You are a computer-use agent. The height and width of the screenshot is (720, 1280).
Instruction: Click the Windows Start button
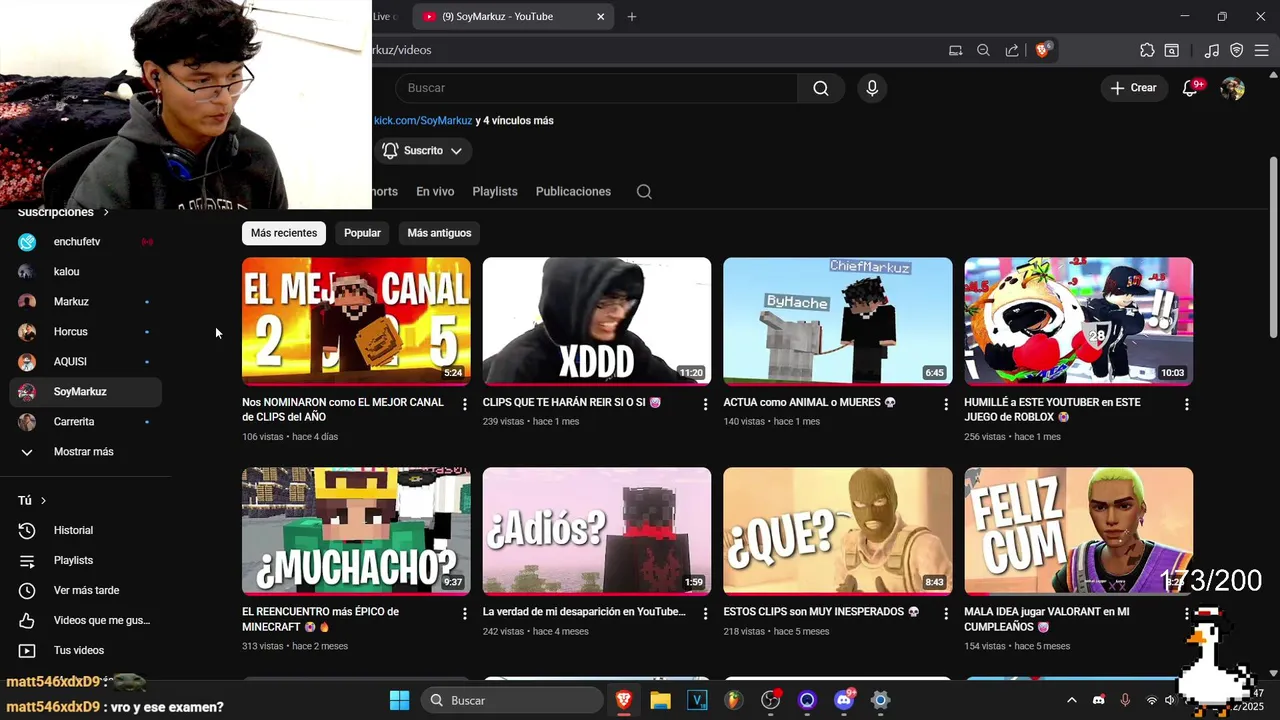click(x=399, y=700)
